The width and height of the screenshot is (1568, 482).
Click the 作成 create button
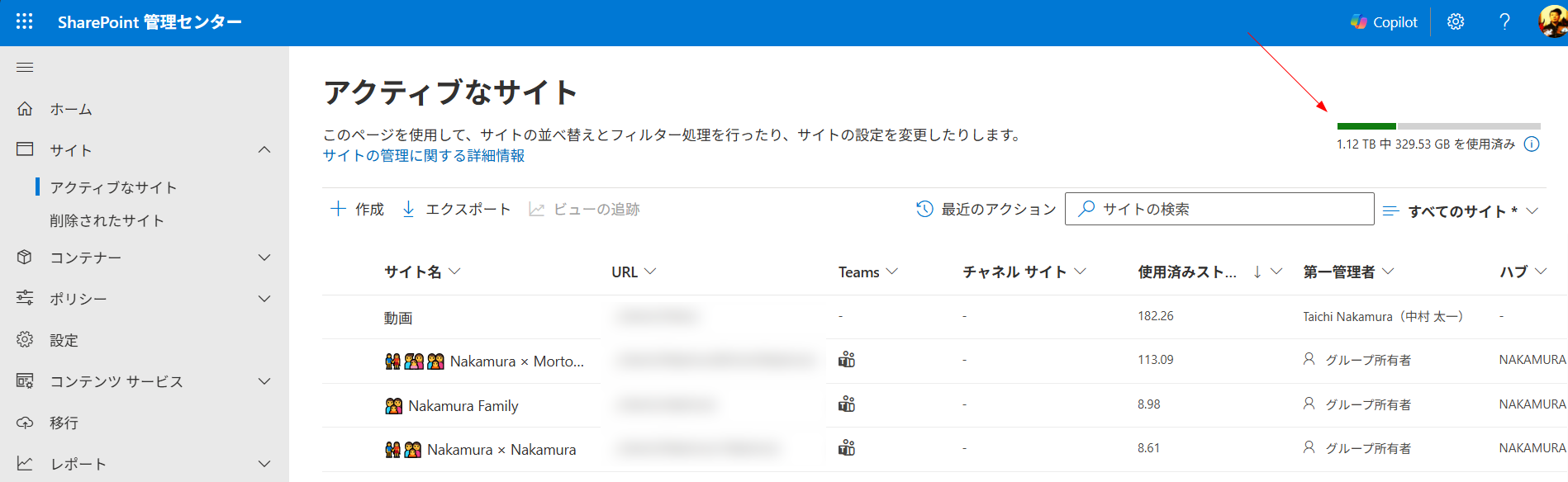[357, 210]
